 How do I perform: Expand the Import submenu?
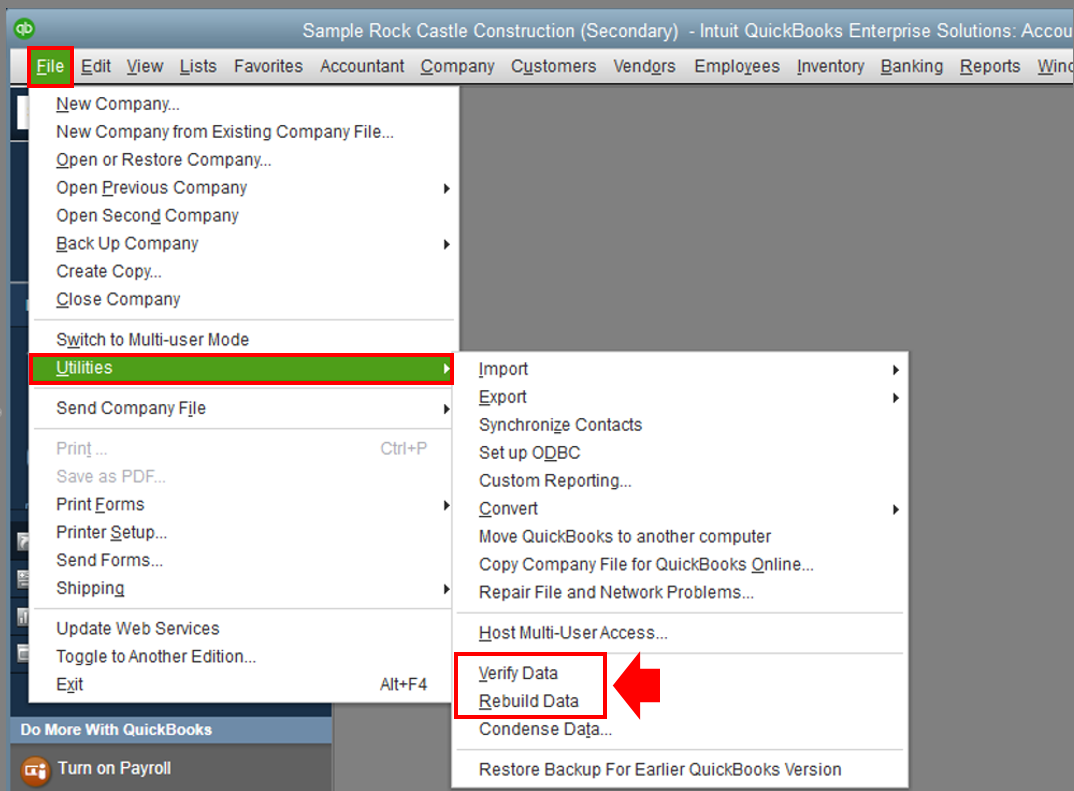tap(681, 369)
